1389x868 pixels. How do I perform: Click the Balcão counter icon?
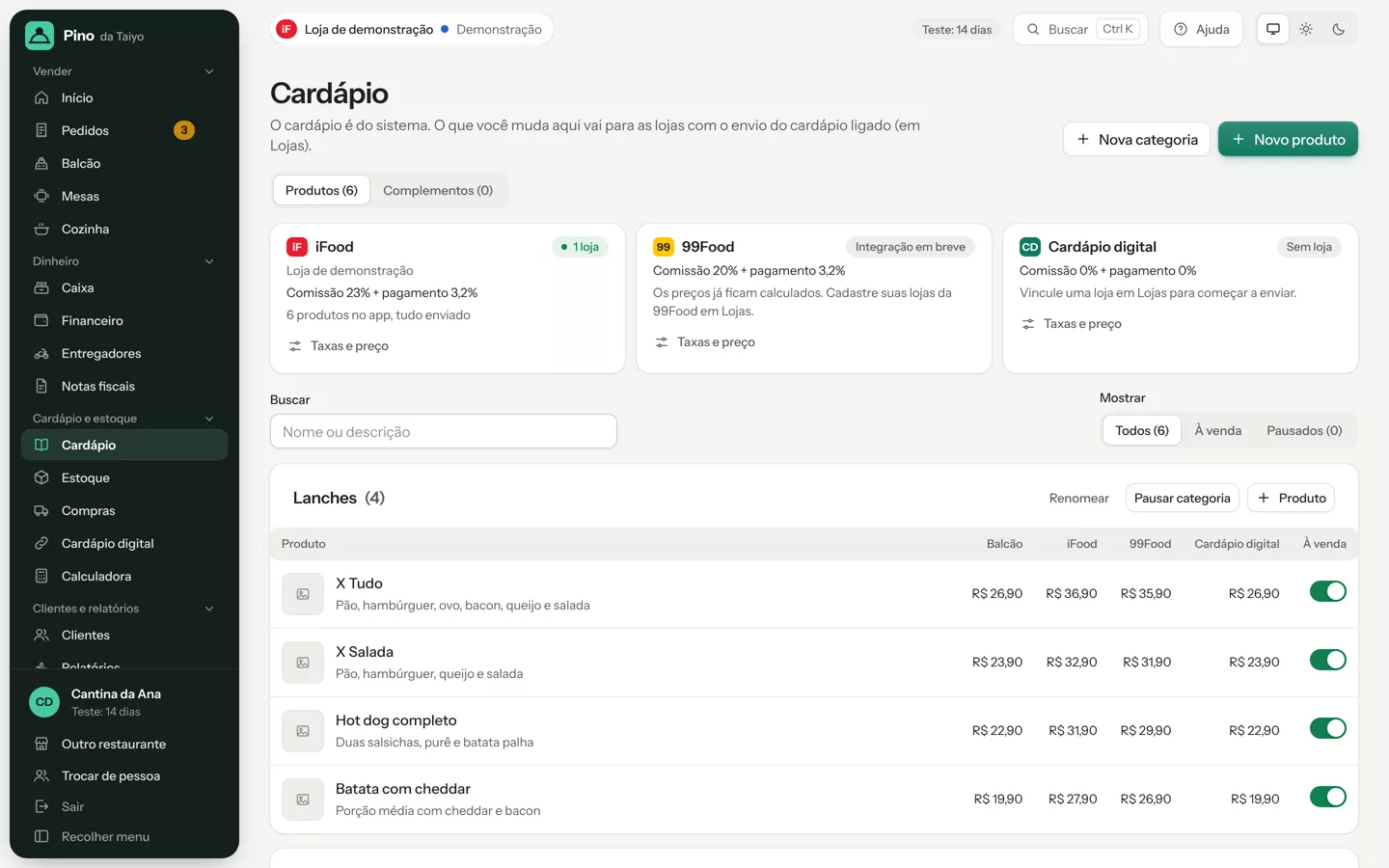tap(41, 163)
